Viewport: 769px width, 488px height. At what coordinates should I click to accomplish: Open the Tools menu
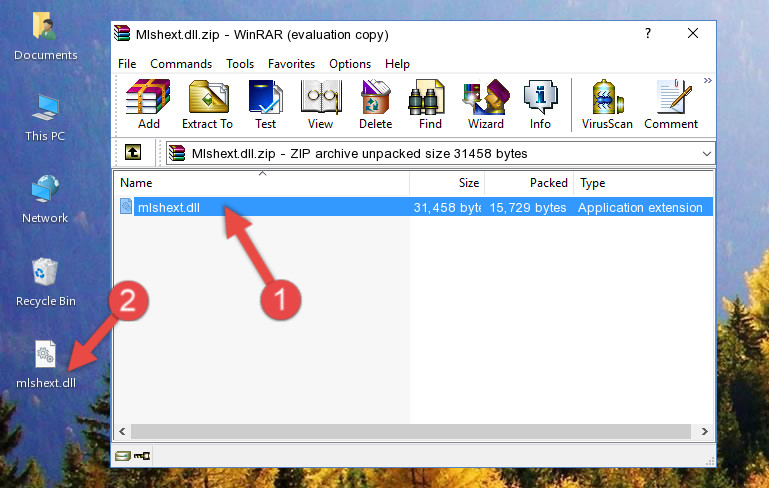tap(240, 64)
